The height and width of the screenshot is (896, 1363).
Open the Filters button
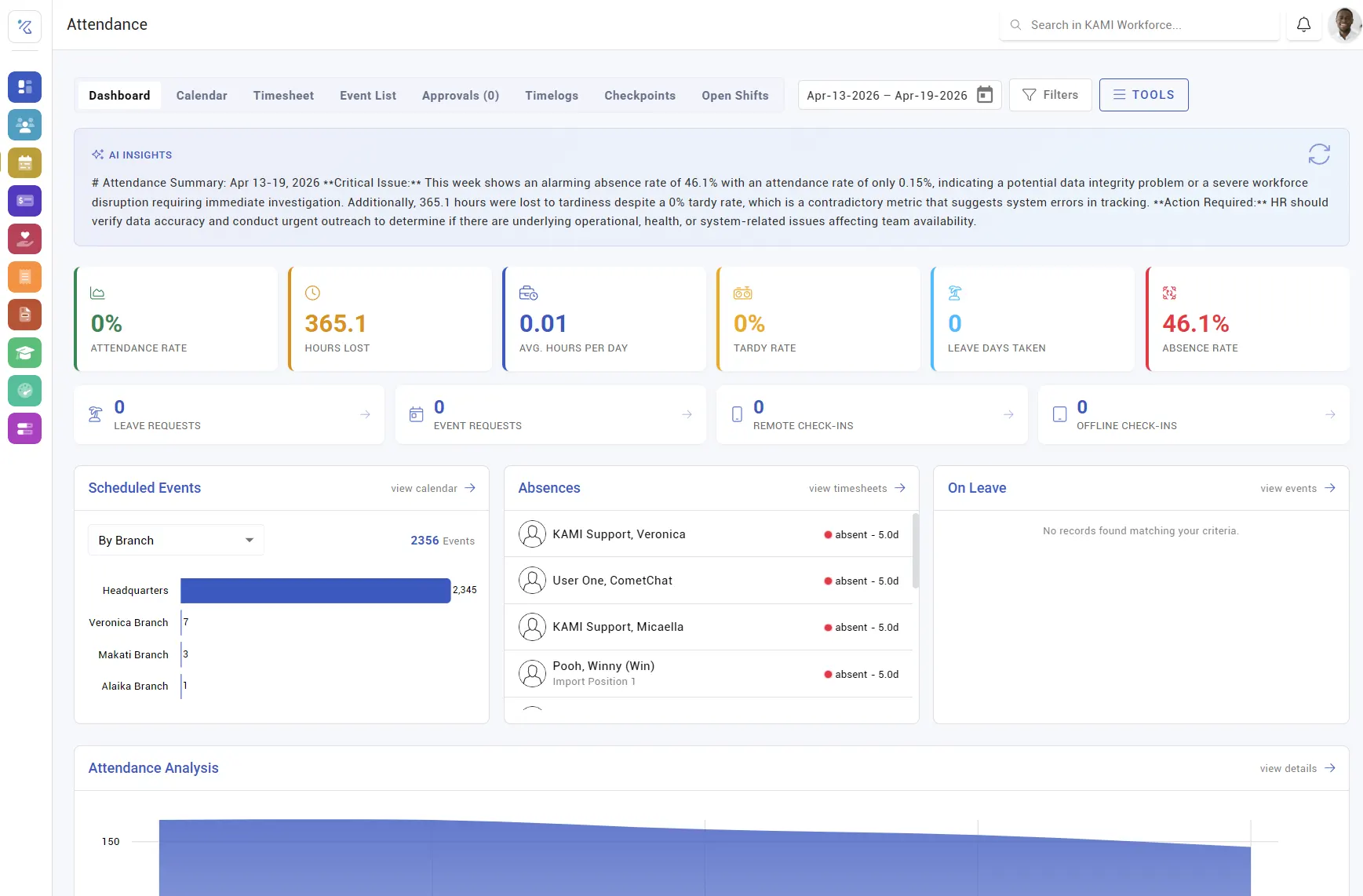click(x=1050, y=95)
